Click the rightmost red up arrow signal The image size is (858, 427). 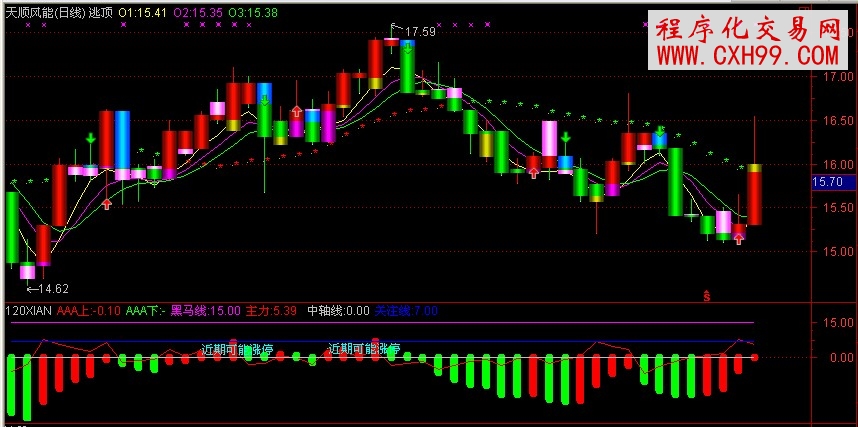[x=738, y=238]
